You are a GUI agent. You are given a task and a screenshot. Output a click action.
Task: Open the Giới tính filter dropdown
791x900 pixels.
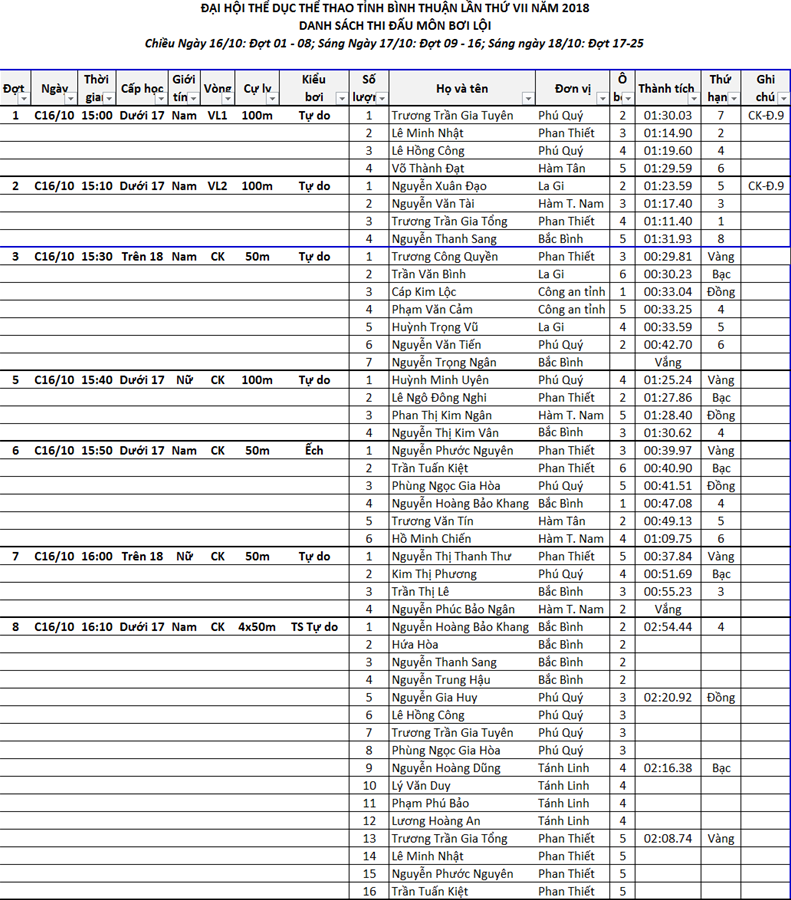[193, 99]
